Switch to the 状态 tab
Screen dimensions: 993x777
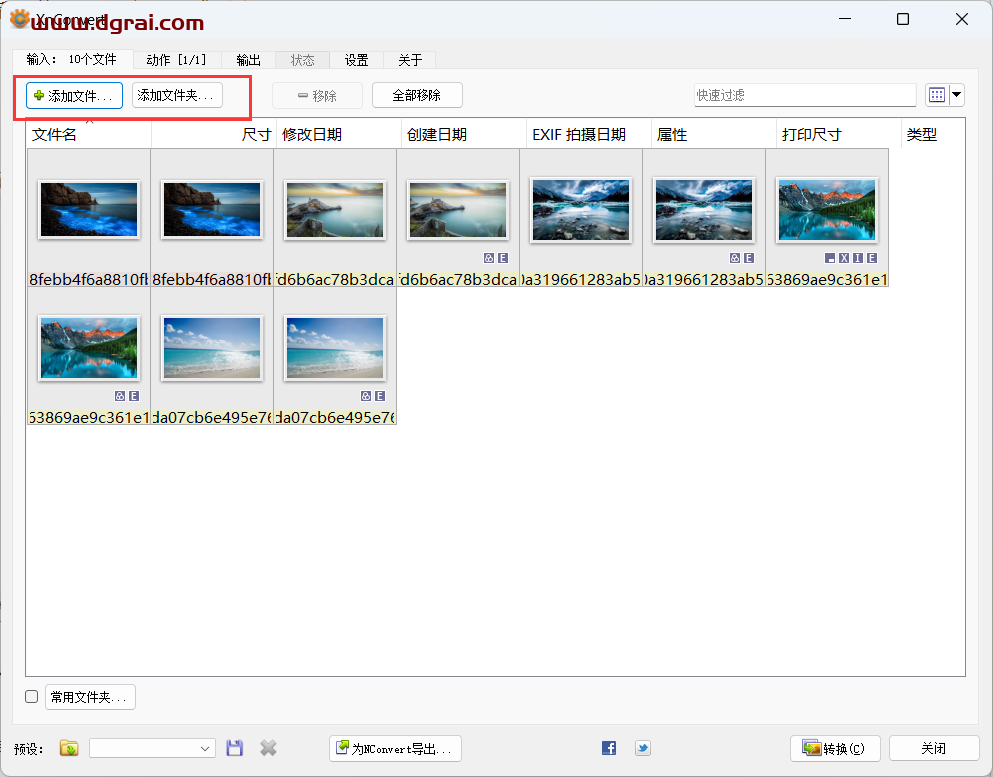pyautogui.click(x=303, y=60)
